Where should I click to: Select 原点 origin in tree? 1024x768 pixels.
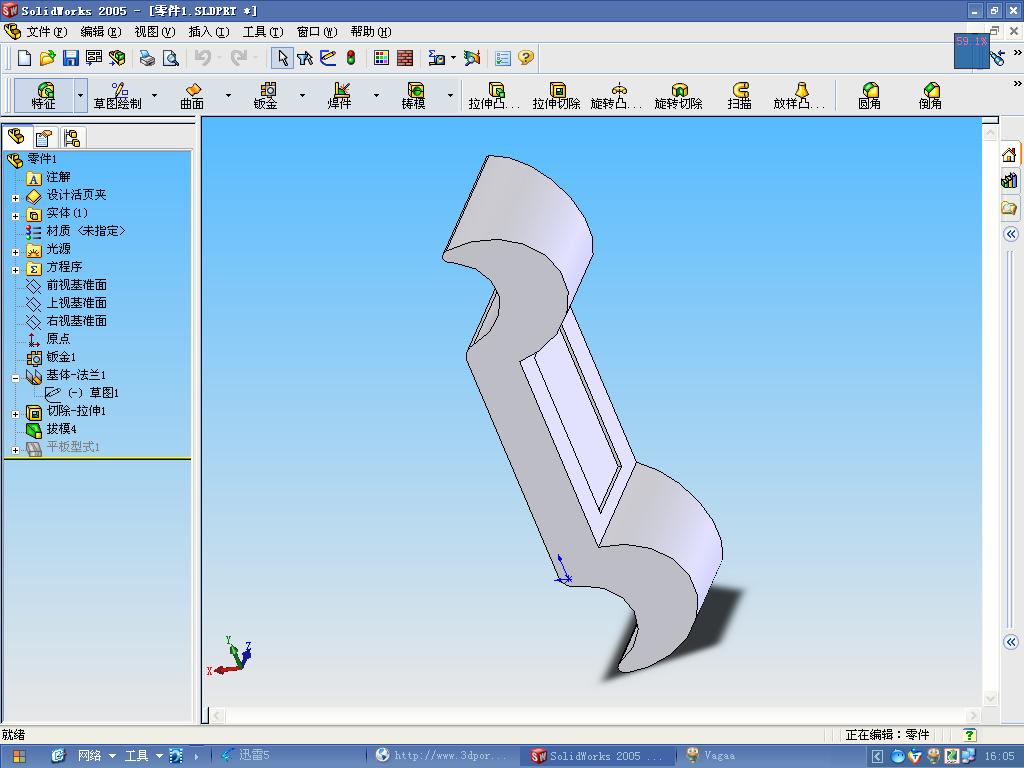(x=48, y=338)
